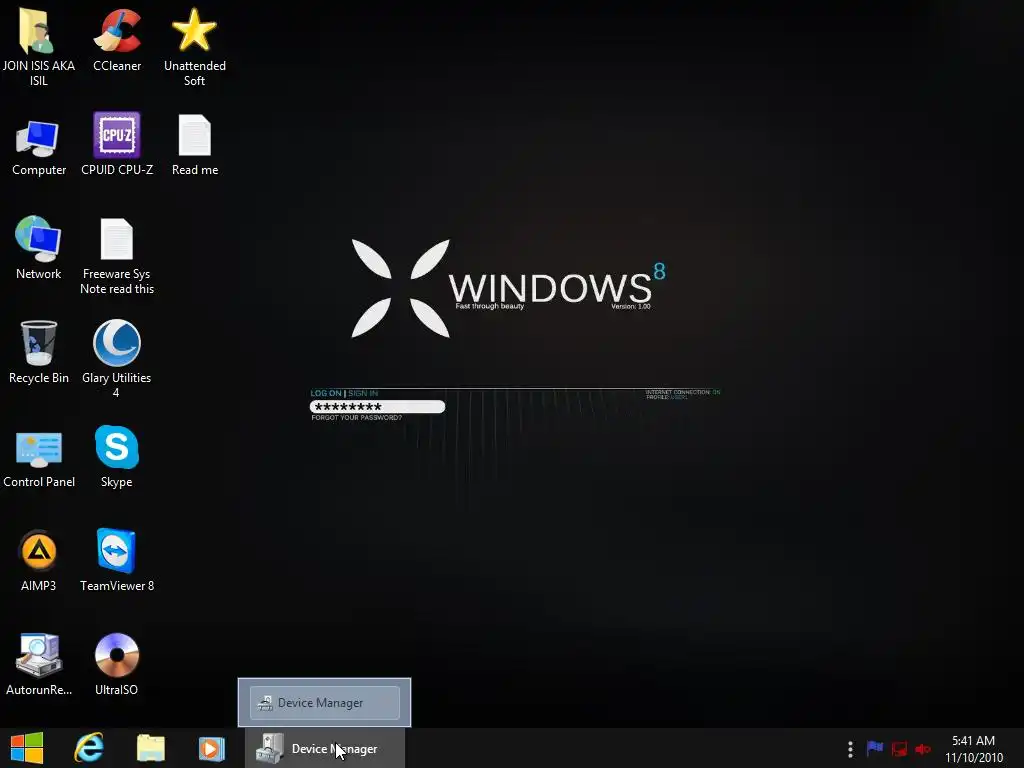Select the Device Manager taskbar button
Viewport: 1024px width, 768px height.
click(325, 748)
